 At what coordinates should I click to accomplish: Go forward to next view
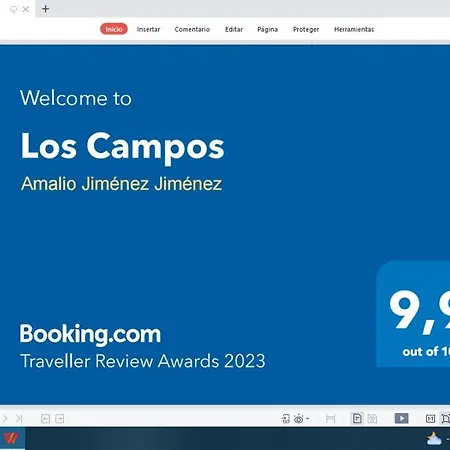coord(60,418)
